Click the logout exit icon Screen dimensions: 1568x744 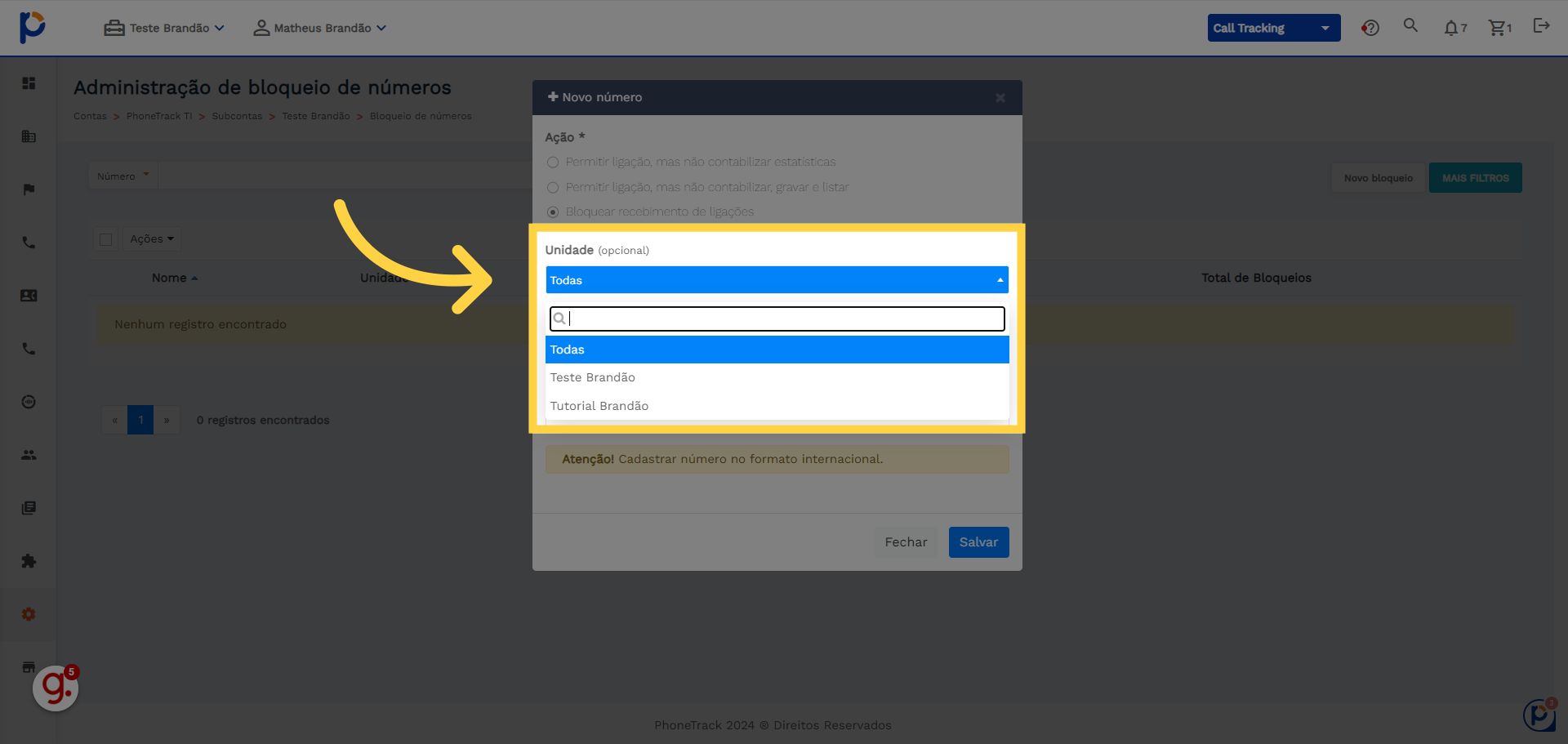[1541, 26]
